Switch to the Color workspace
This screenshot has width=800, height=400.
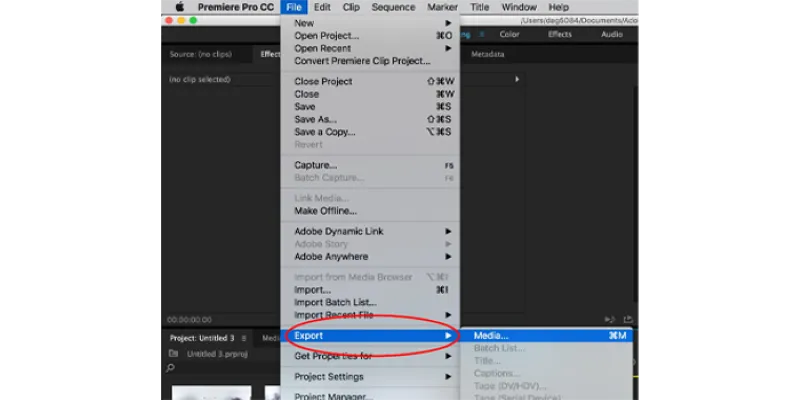click(x=509, y=34)
